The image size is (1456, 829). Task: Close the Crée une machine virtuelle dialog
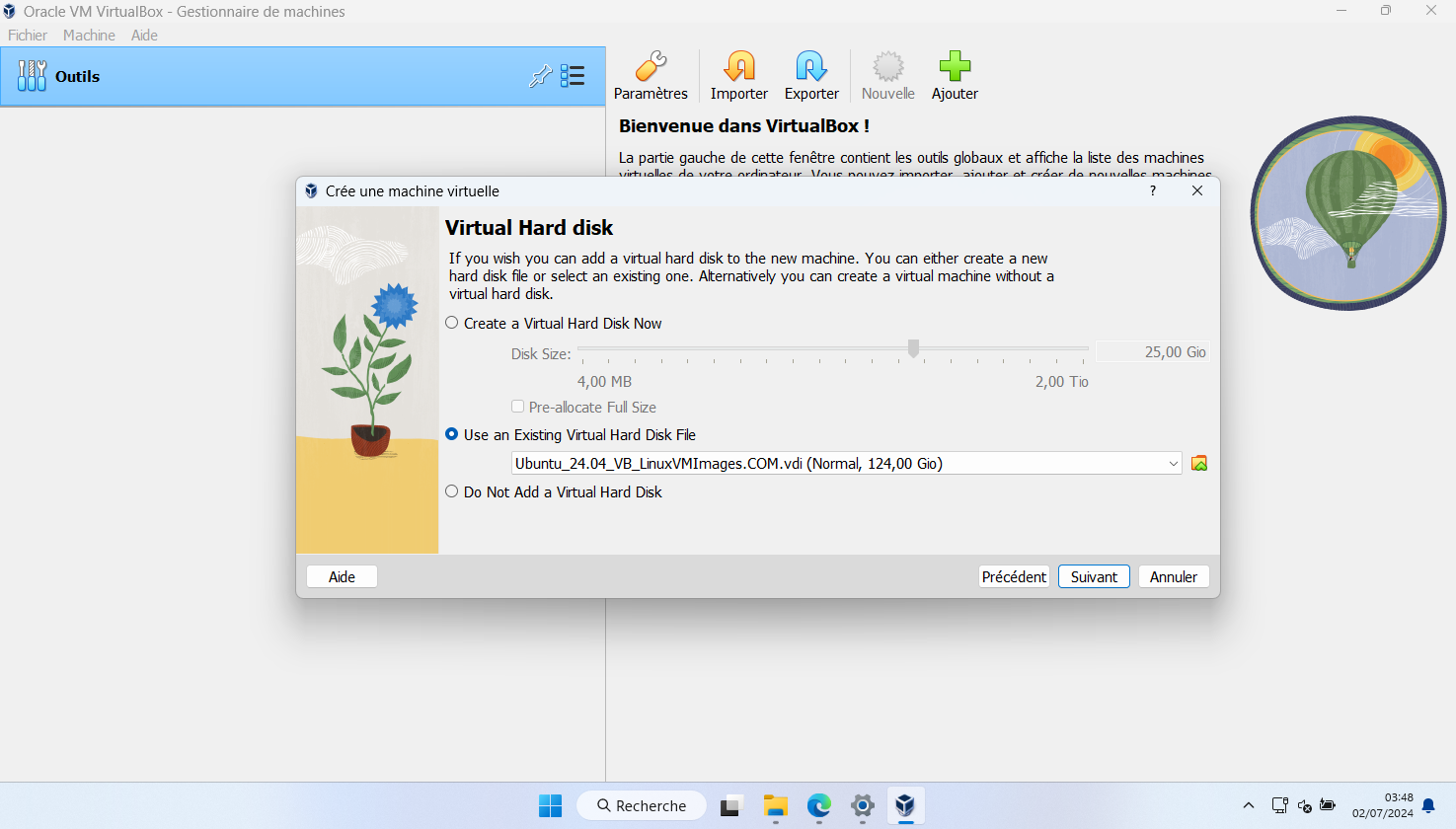tap(1197, 190)
